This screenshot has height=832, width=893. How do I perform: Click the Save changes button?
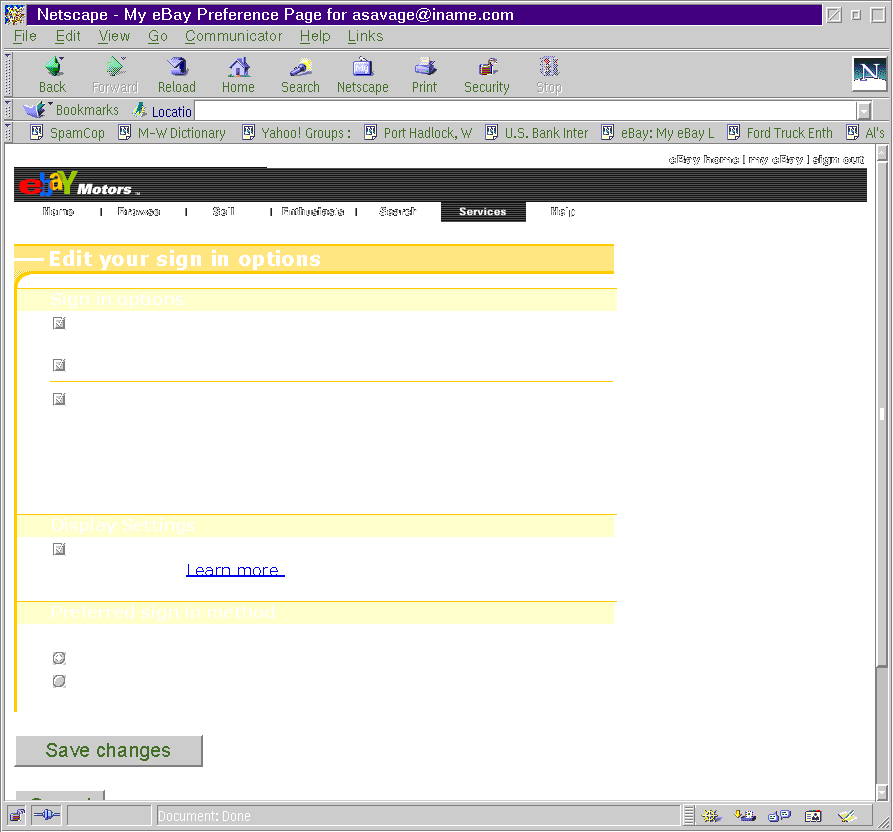click(x=108, y=751)
